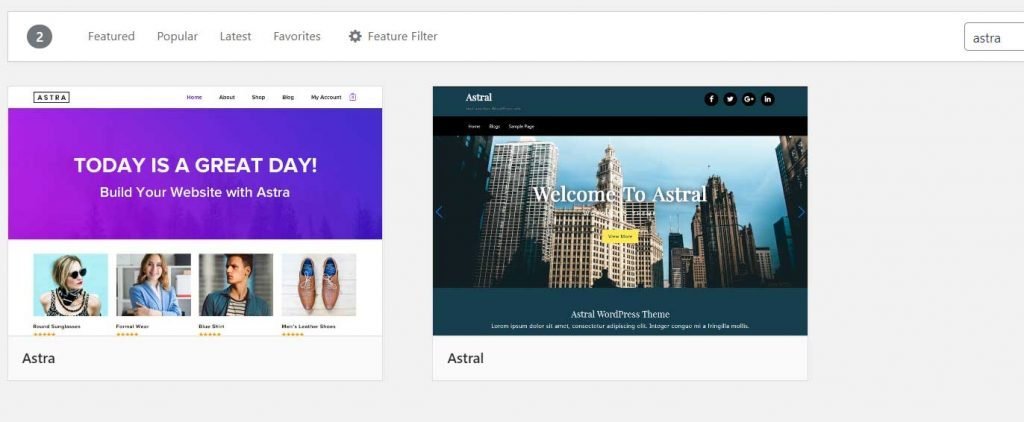
Task: Click Sample Page in Astral preview menu
Action: click(521, 126)
